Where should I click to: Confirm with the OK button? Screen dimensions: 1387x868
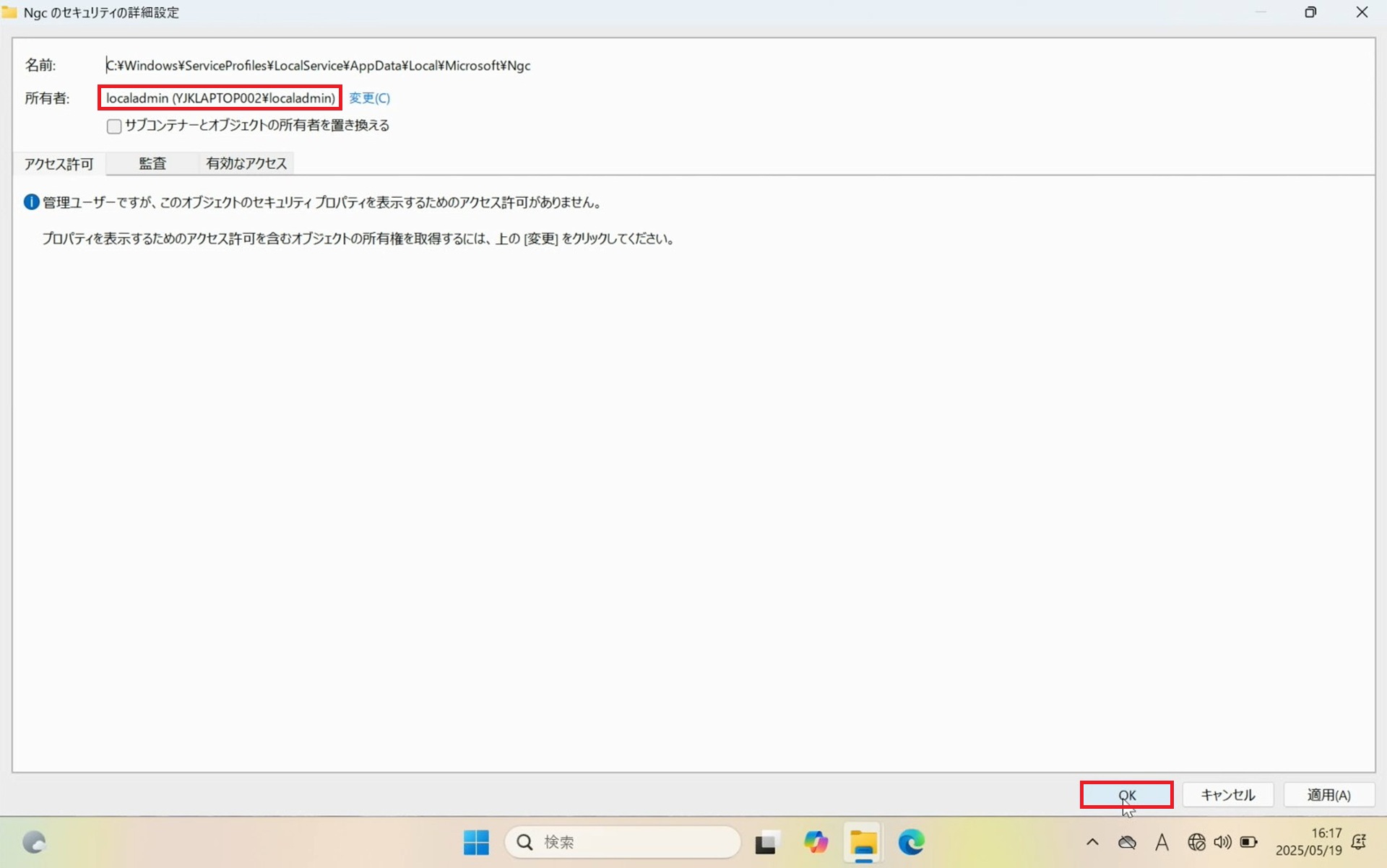coord(1126,795)
